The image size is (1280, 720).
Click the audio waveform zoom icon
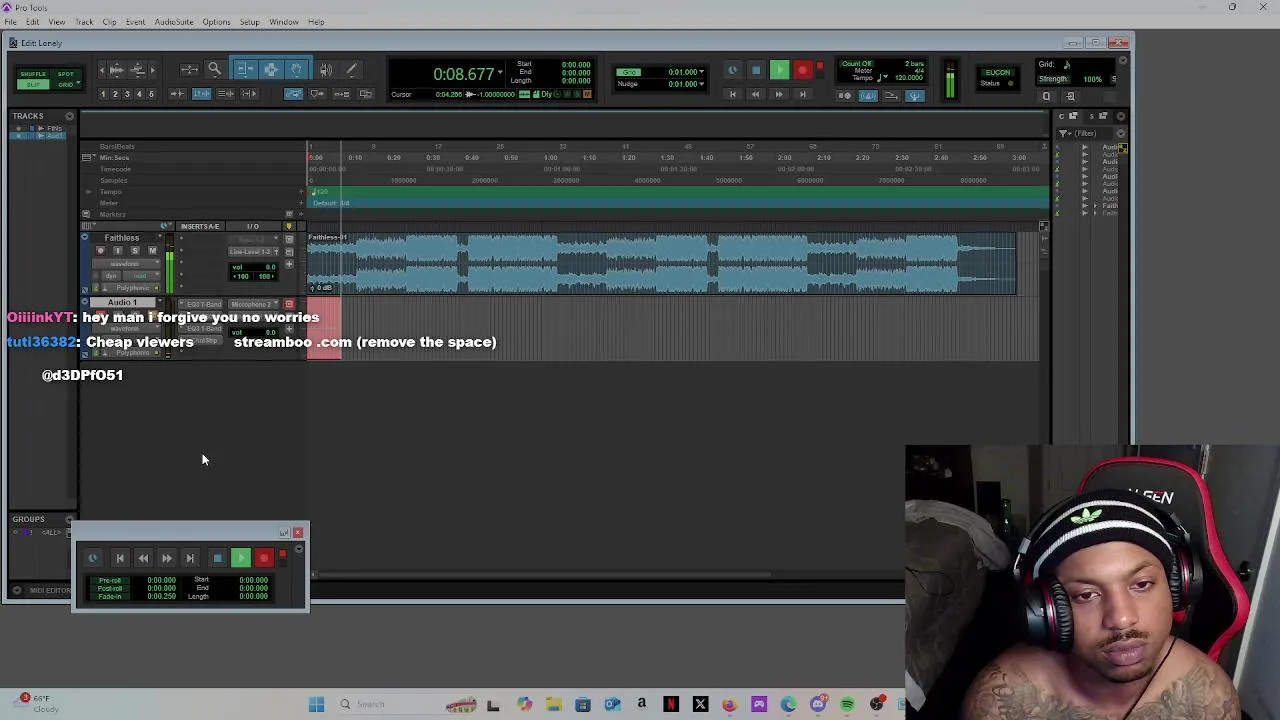pyautogui.click(x=116, y=70)
